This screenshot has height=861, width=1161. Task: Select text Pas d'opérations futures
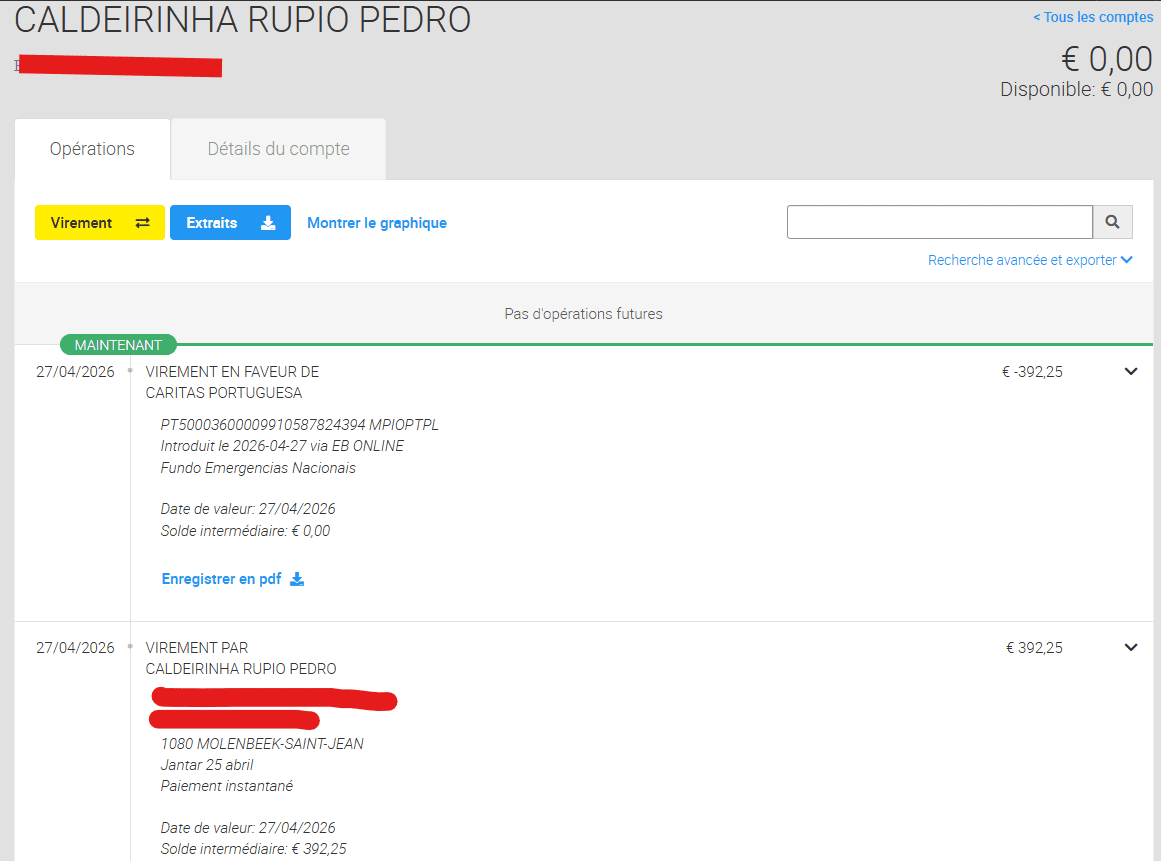pos(583,314)
